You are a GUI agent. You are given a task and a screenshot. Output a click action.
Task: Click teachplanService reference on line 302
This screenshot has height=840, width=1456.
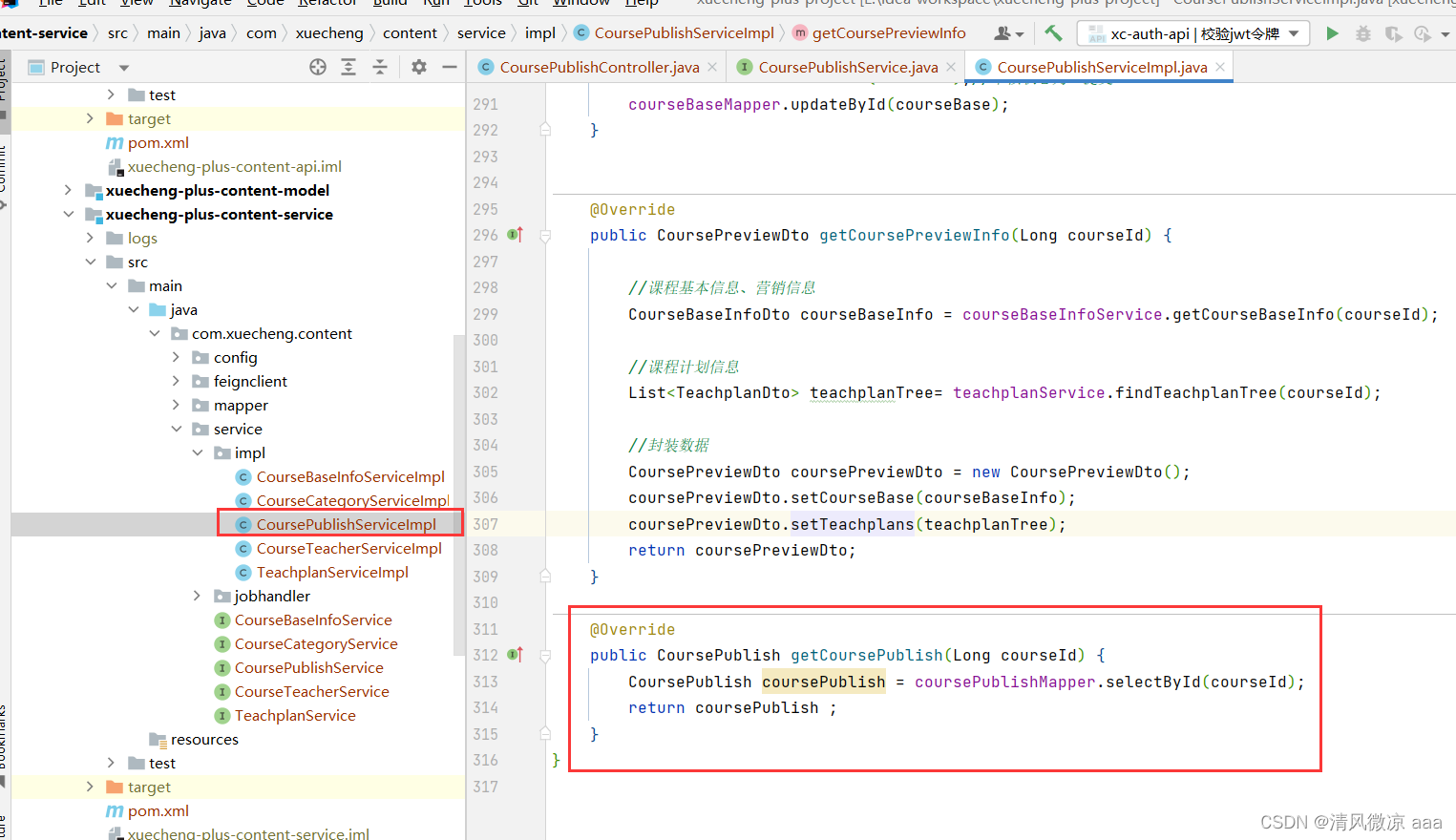1028,392
